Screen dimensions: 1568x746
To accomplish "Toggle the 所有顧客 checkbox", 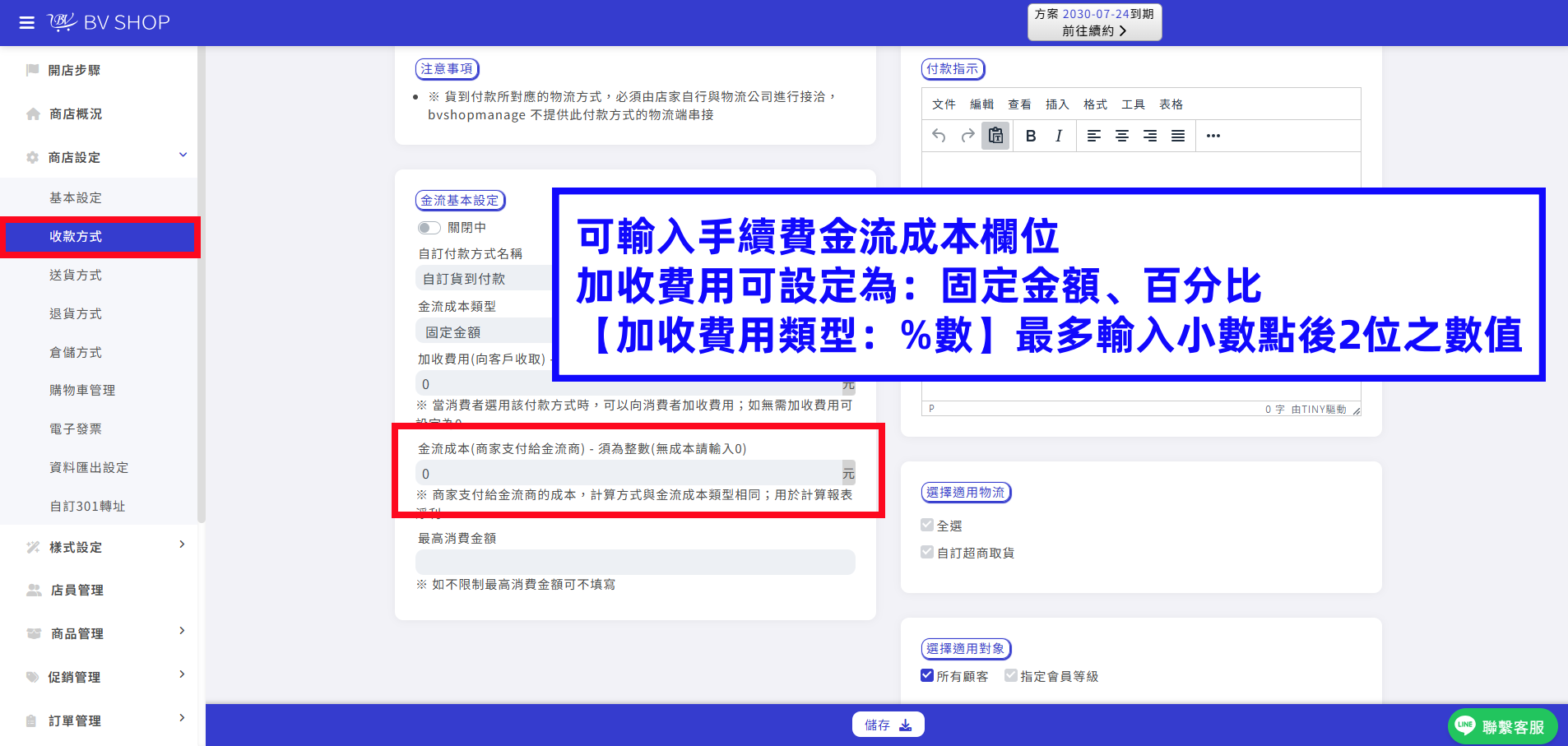I will [927, 675].
